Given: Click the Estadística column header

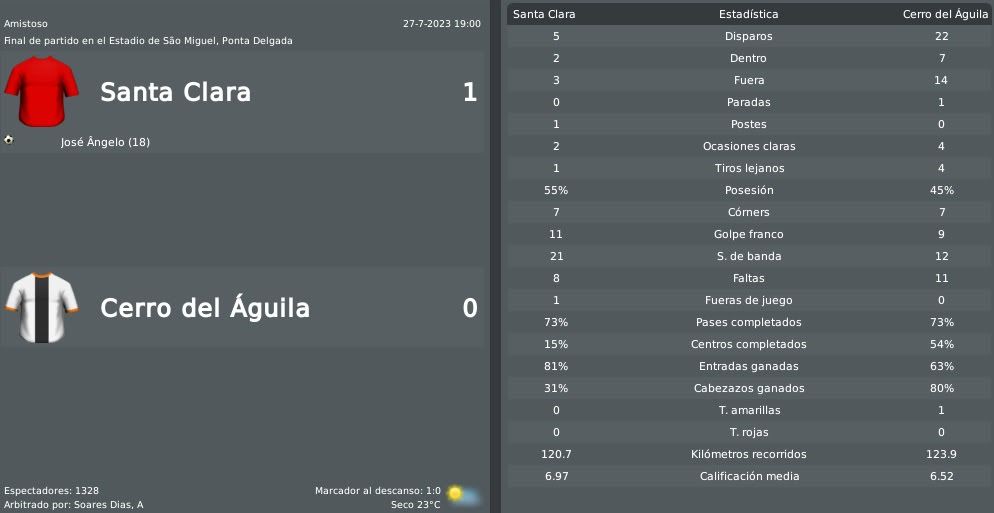Looking at the screenshot, I should [x=749, y=14].
